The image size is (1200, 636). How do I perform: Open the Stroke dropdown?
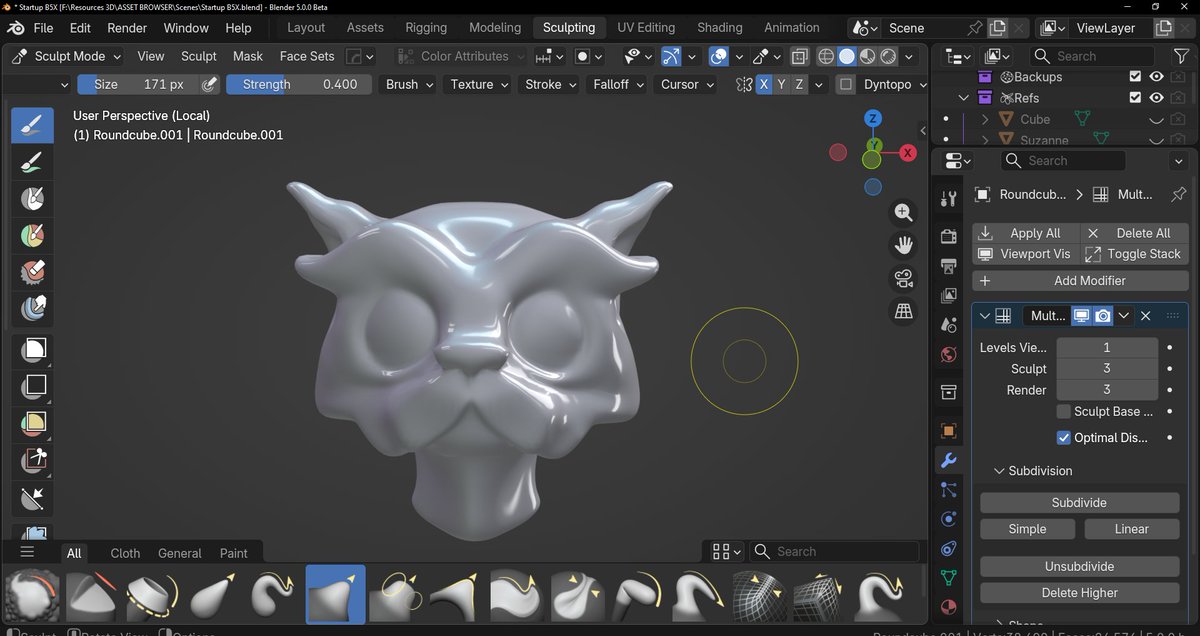pos(551,84)
